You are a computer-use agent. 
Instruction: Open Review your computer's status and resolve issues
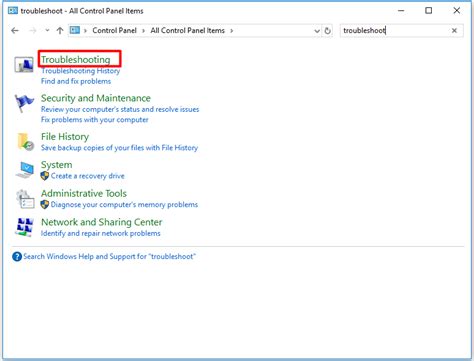[120, 109]
